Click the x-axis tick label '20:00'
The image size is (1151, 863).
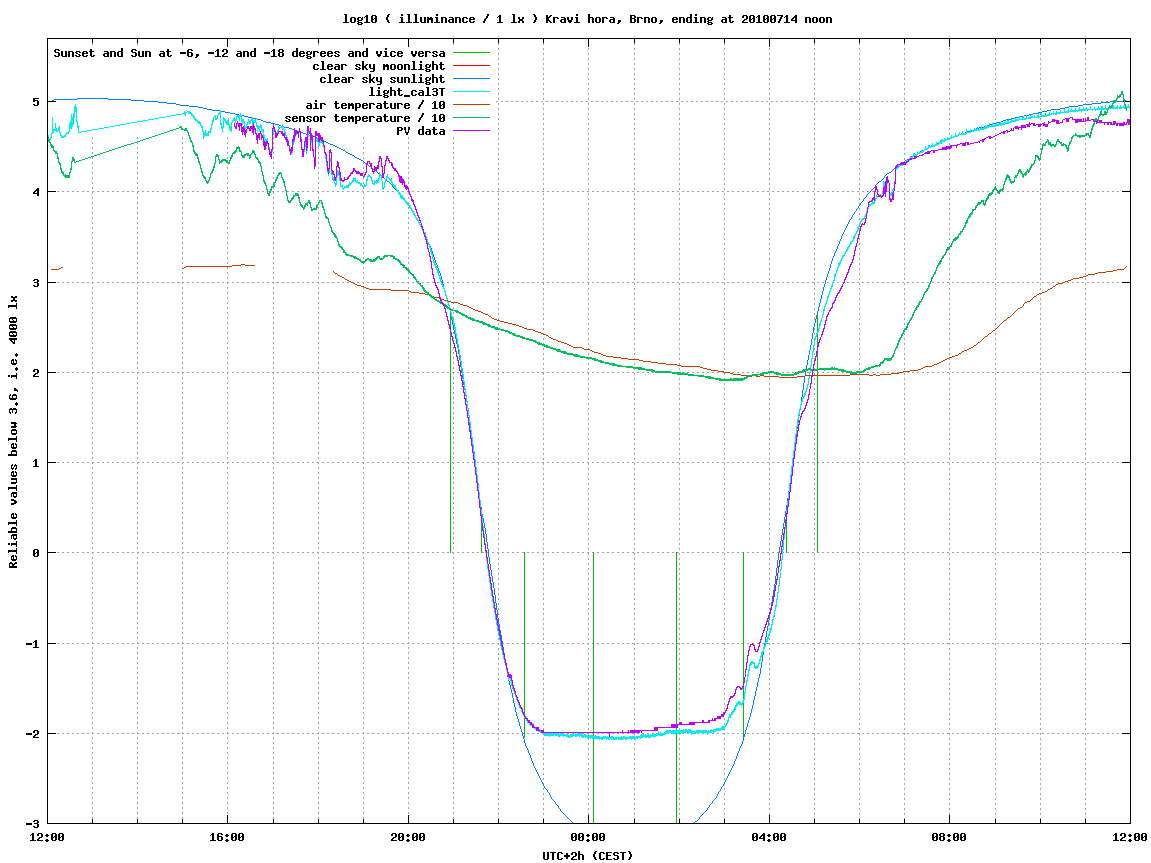(x=408, y=837)
